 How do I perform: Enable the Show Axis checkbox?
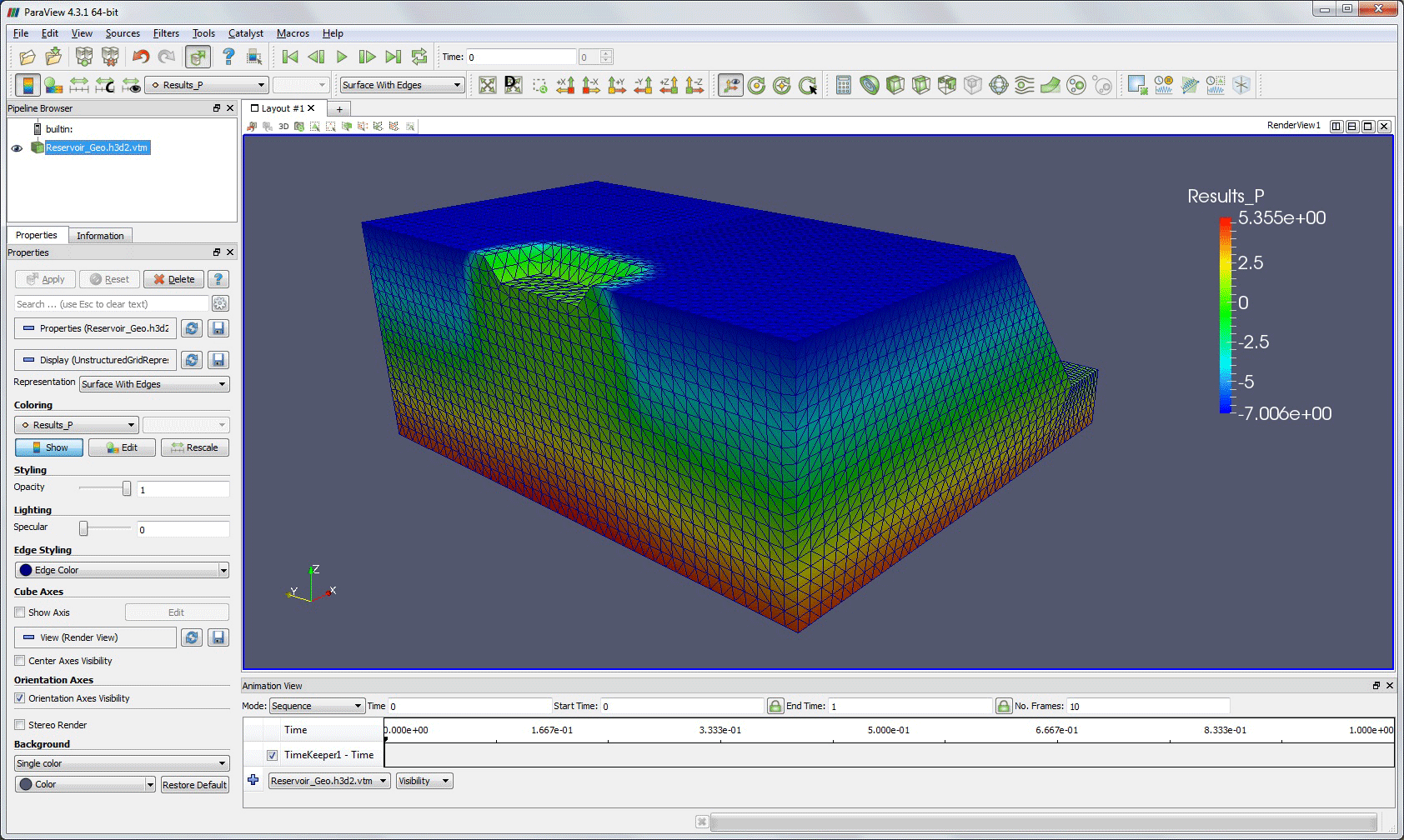pyautogui.click(x=20, y=612)
